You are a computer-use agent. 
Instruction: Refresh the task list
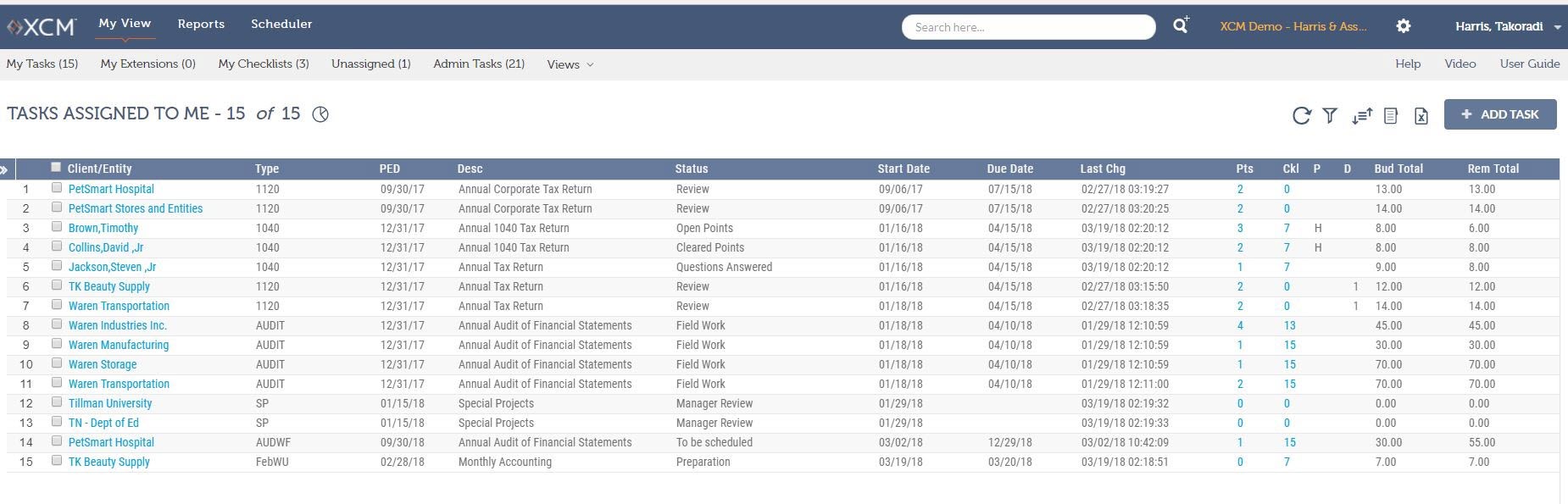(x=1302, y=115)
